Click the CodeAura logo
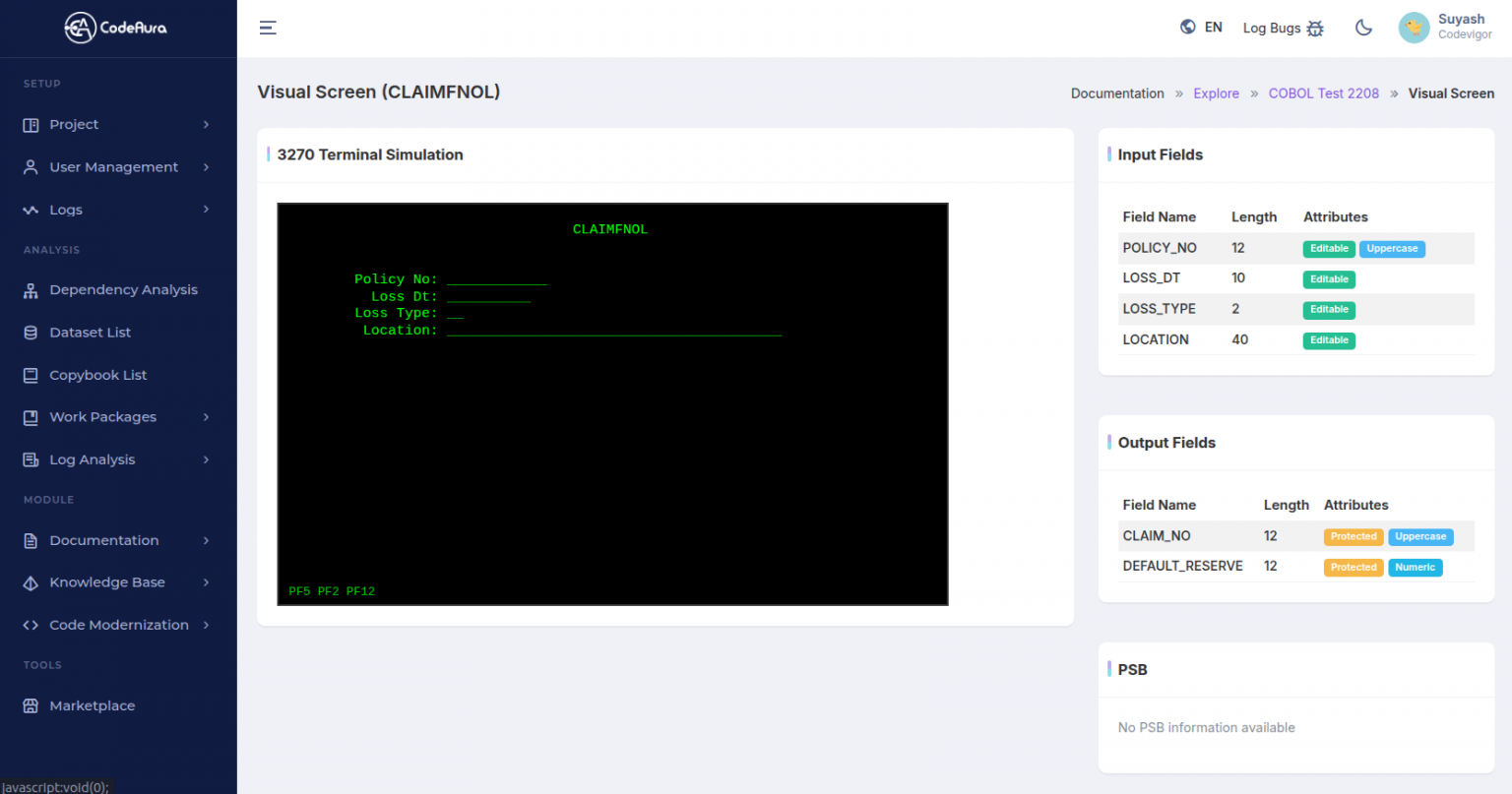The height and width of the screenshot is (794, 1512). [x=115, y=28]
